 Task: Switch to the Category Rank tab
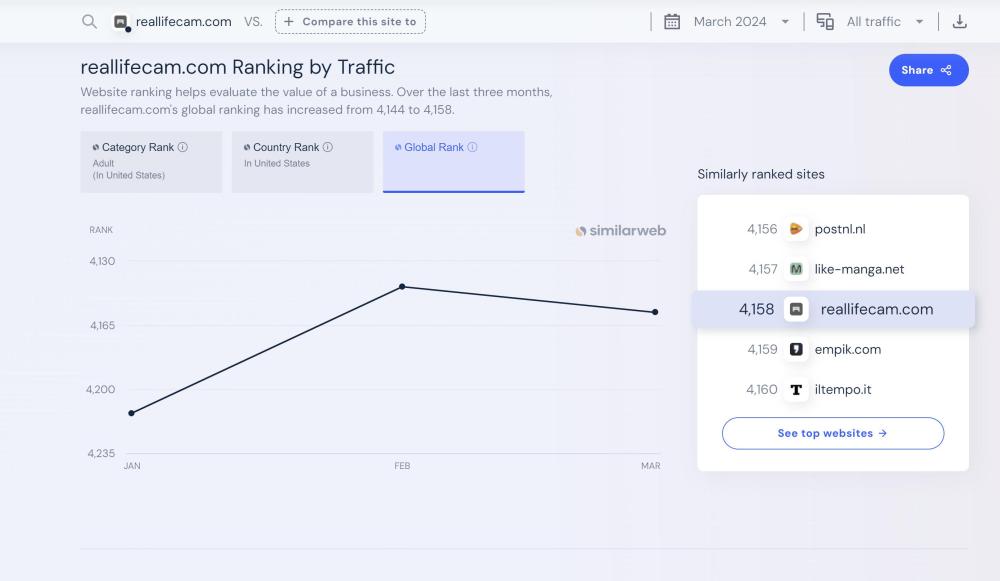151,161
